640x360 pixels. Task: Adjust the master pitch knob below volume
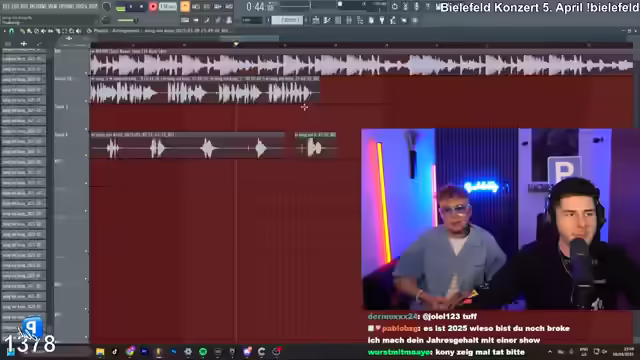click(x=106, y=20)
